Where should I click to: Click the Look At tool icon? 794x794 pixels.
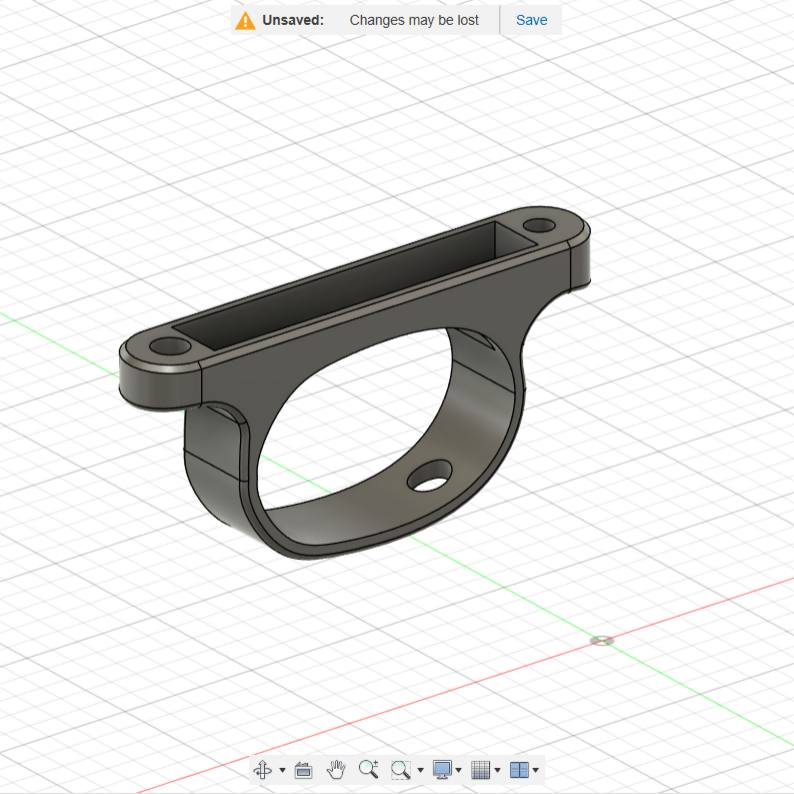[x=303, y=770]
